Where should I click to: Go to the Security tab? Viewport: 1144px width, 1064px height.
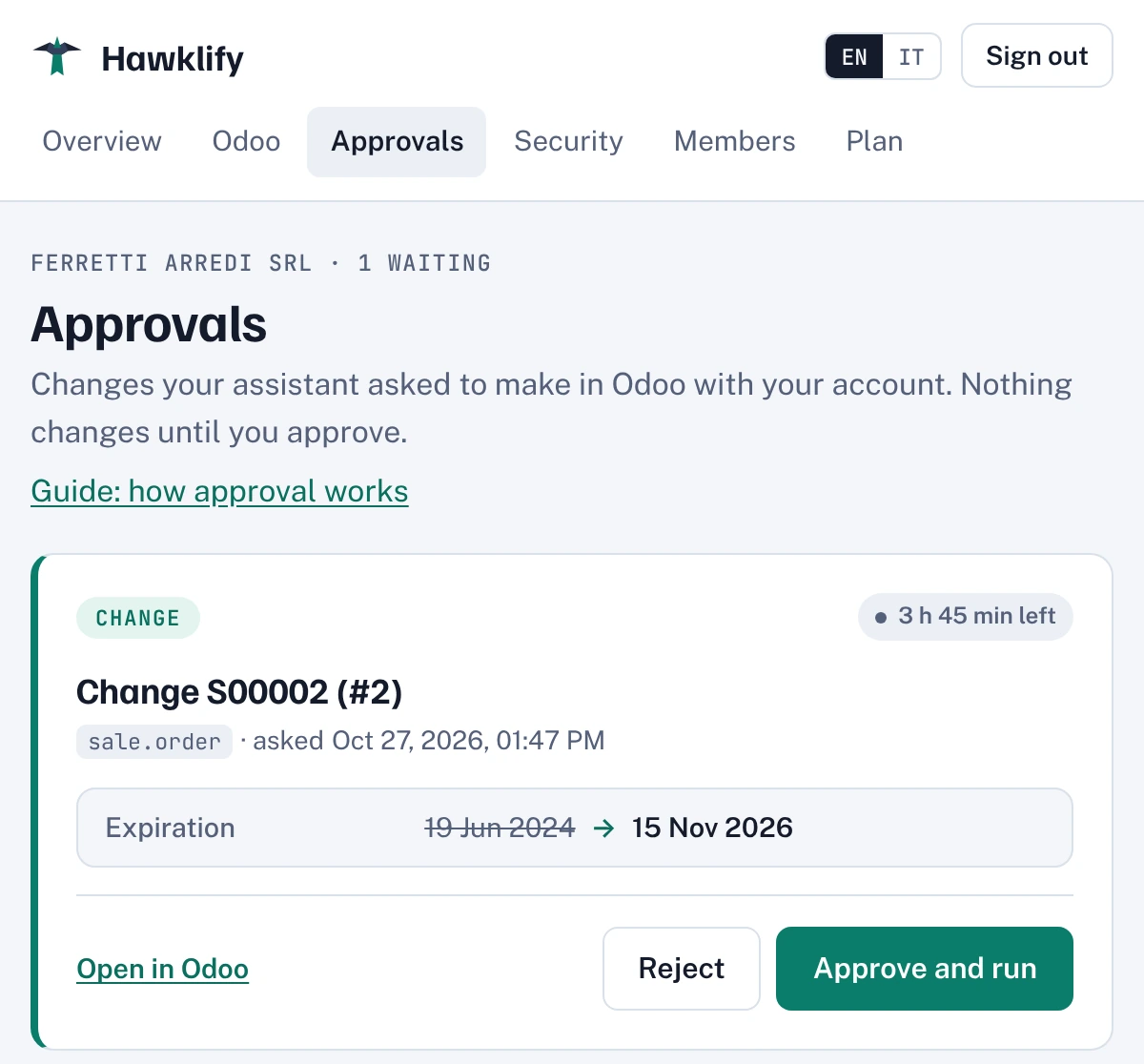click(x=568, y=141)
